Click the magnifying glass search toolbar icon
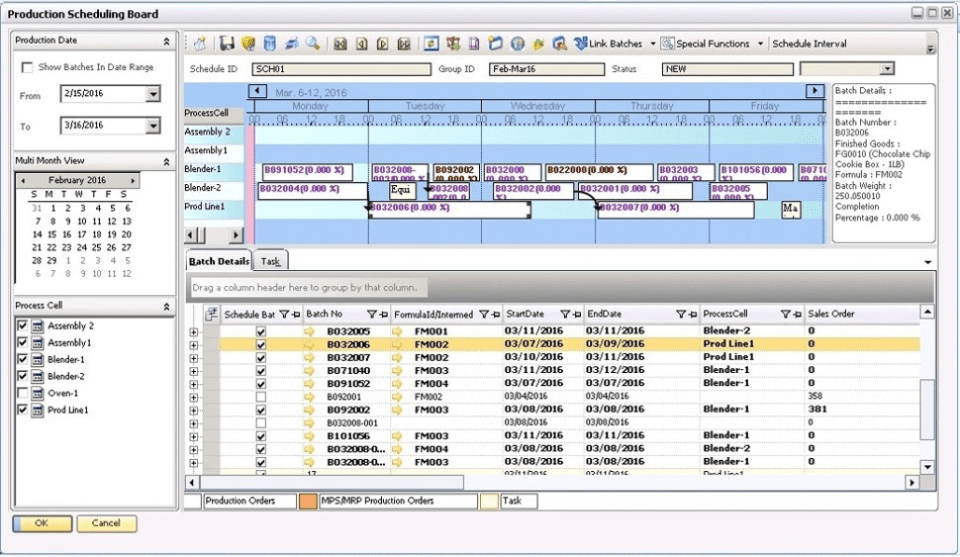This screenshot has height=557, width=960. (x=313, y=43)
